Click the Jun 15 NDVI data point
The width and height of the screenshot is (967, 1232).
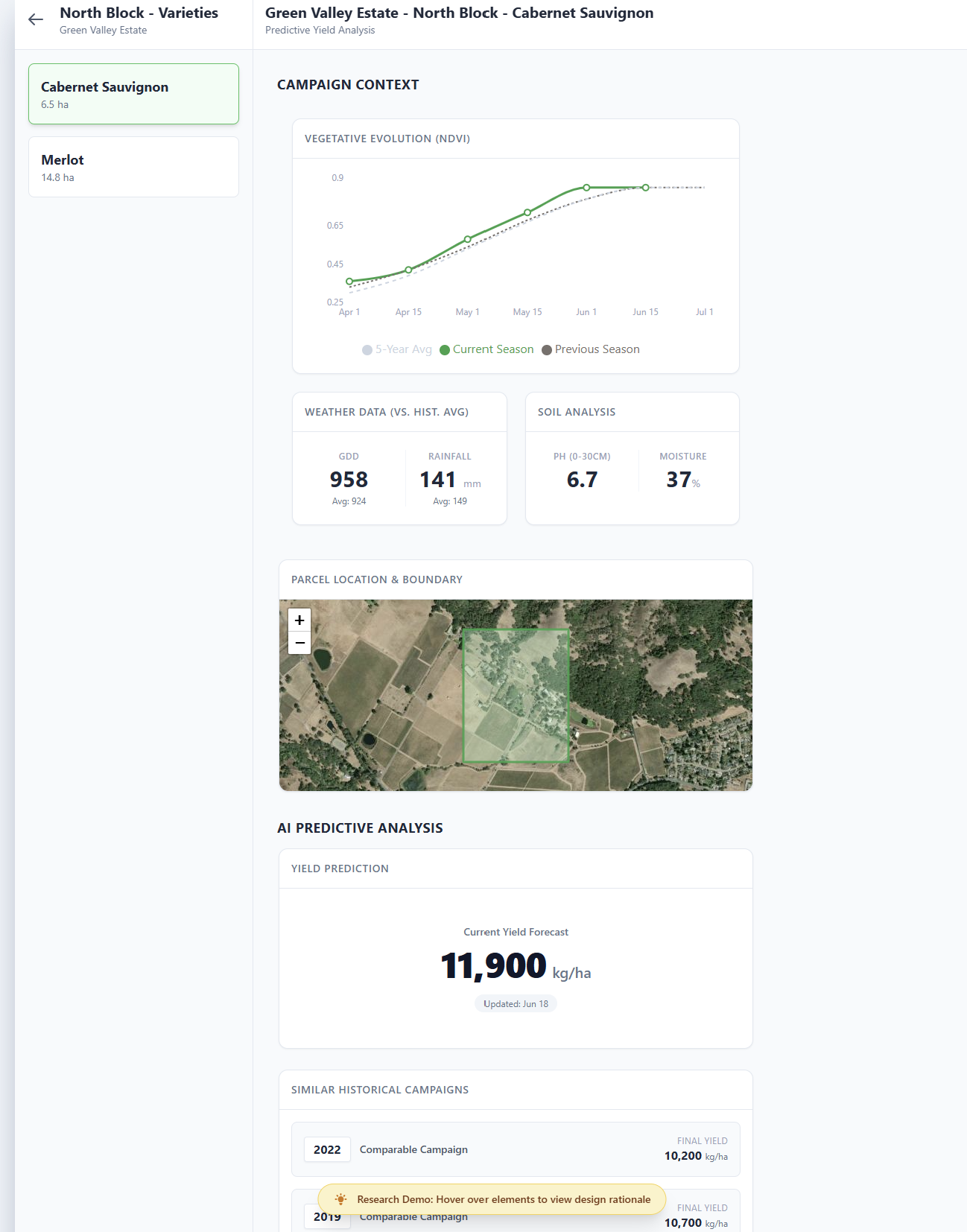pos(646,188)
